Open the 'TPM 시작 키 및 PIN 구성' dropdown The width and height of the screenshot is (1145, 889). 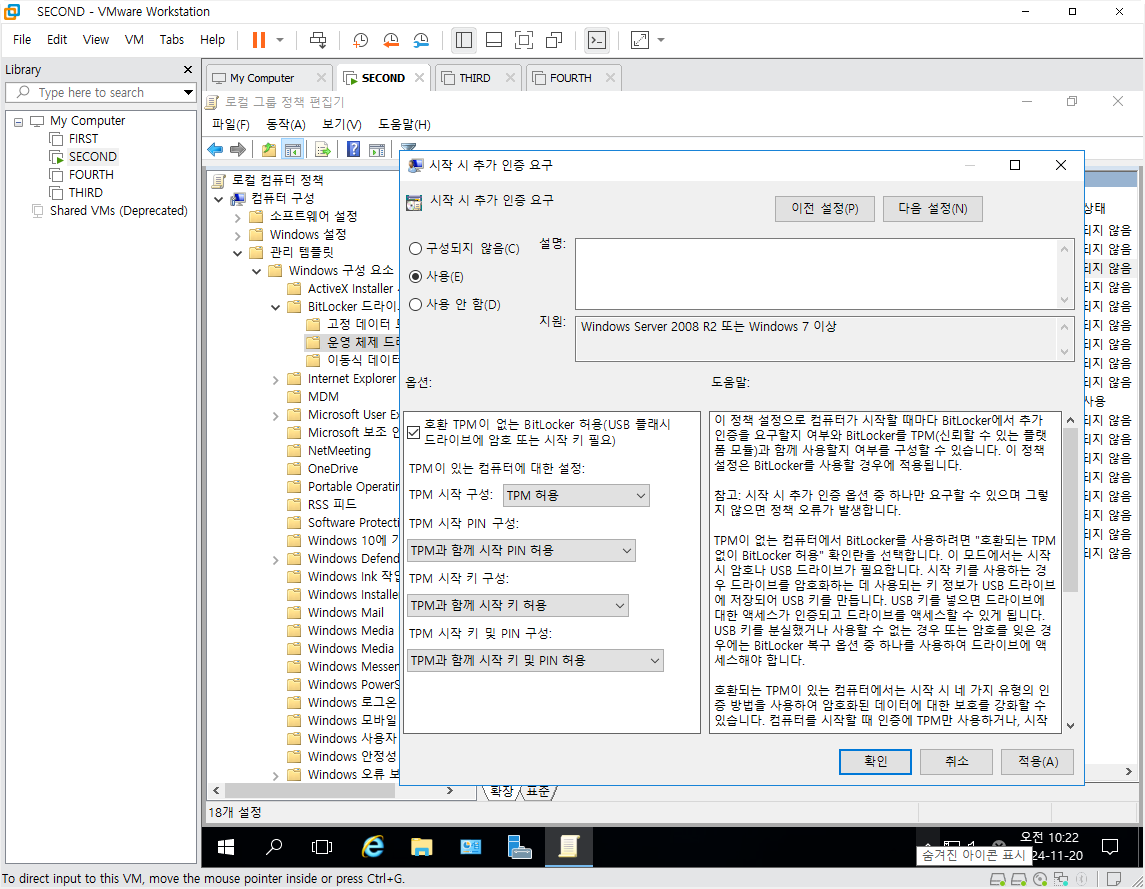pos(535,660)
